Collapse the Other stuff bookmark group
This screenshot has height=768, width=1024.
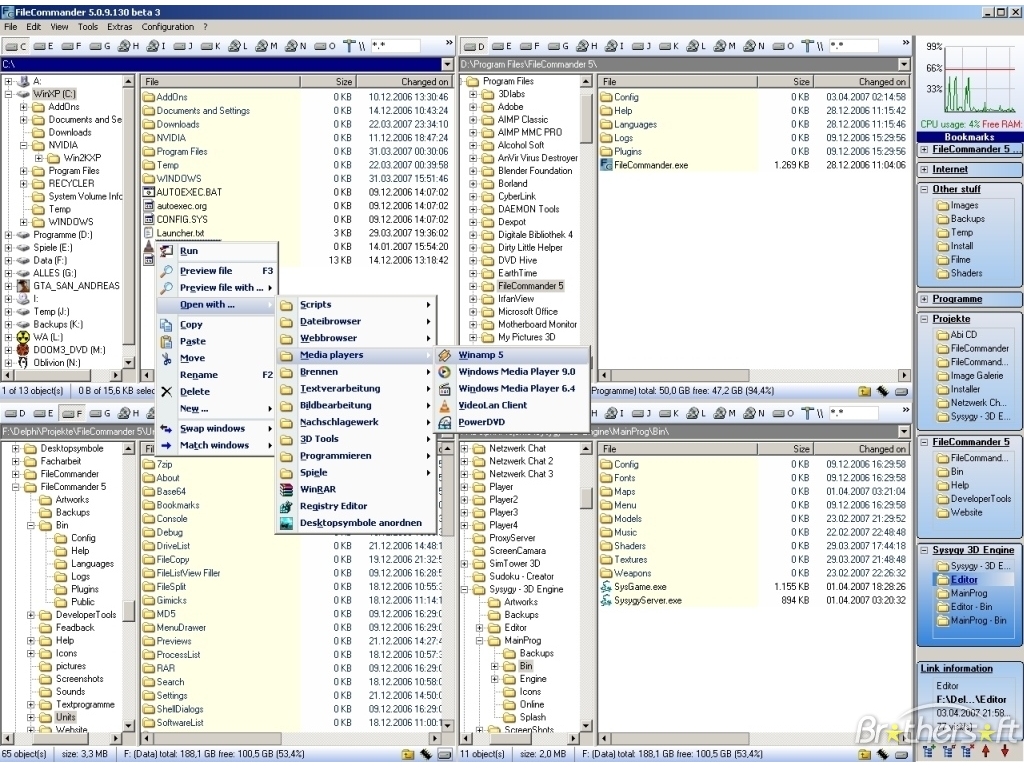pyautogui.click(x=924, y=189)
